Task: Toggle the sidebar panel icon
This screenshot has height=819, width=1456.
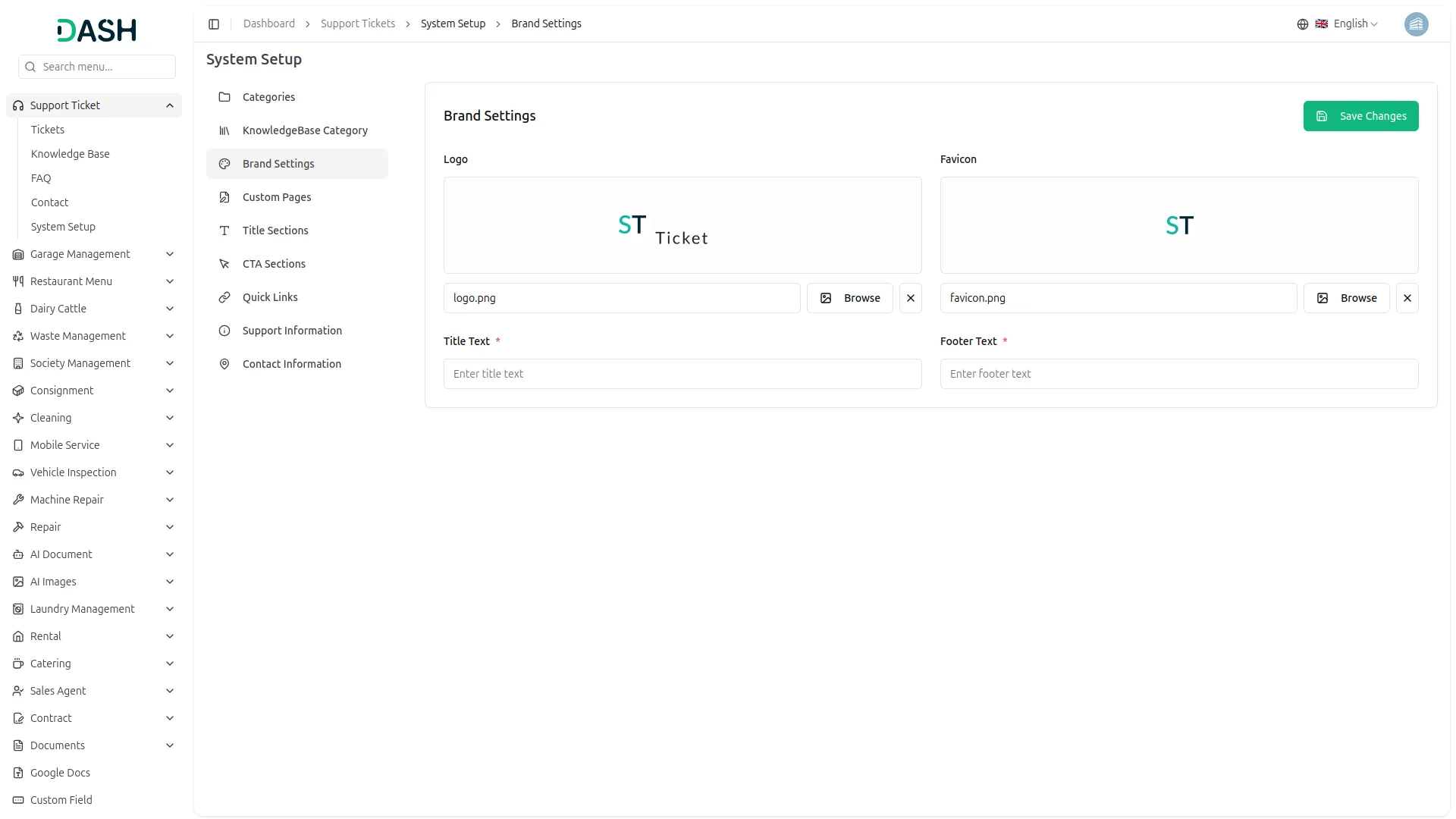Action: [x=214, y=24]
